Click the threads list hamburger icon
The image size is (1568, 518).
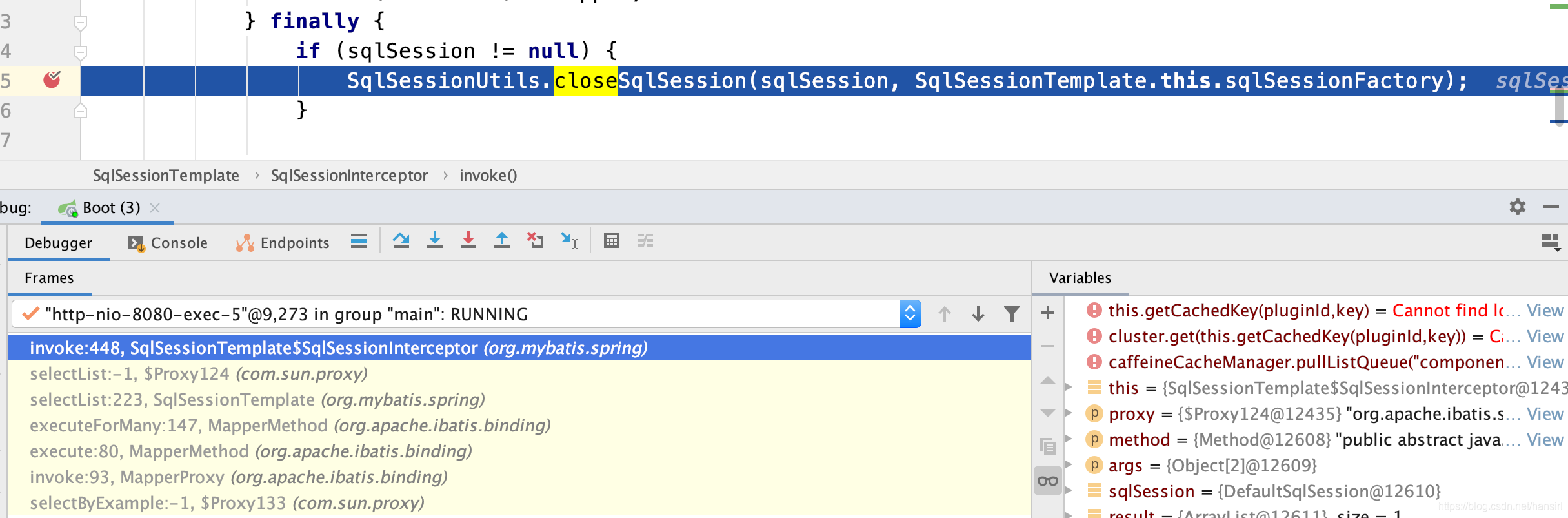pos(359,242)
